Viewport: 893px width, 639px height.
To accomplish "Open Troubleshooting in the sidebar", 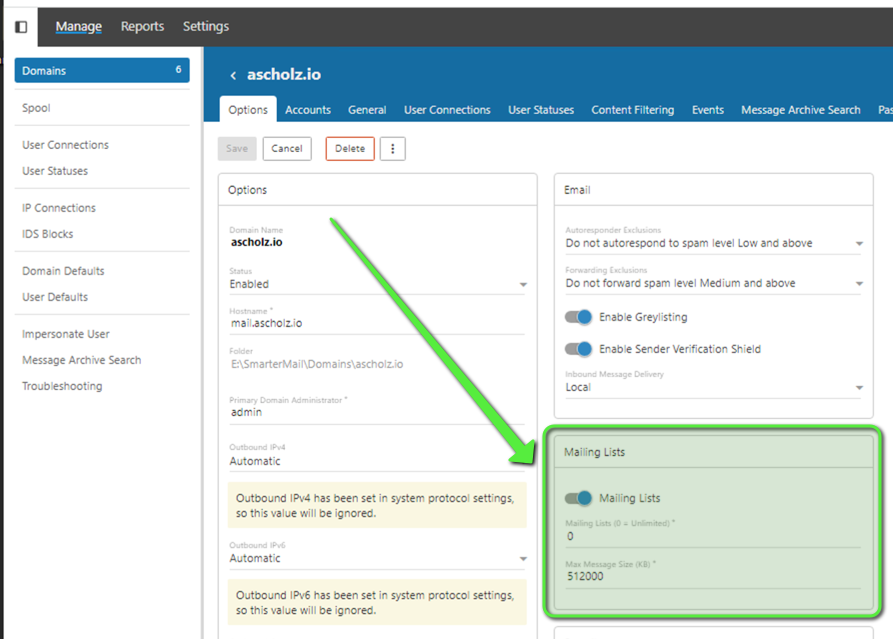I will [x=62, y=386].
